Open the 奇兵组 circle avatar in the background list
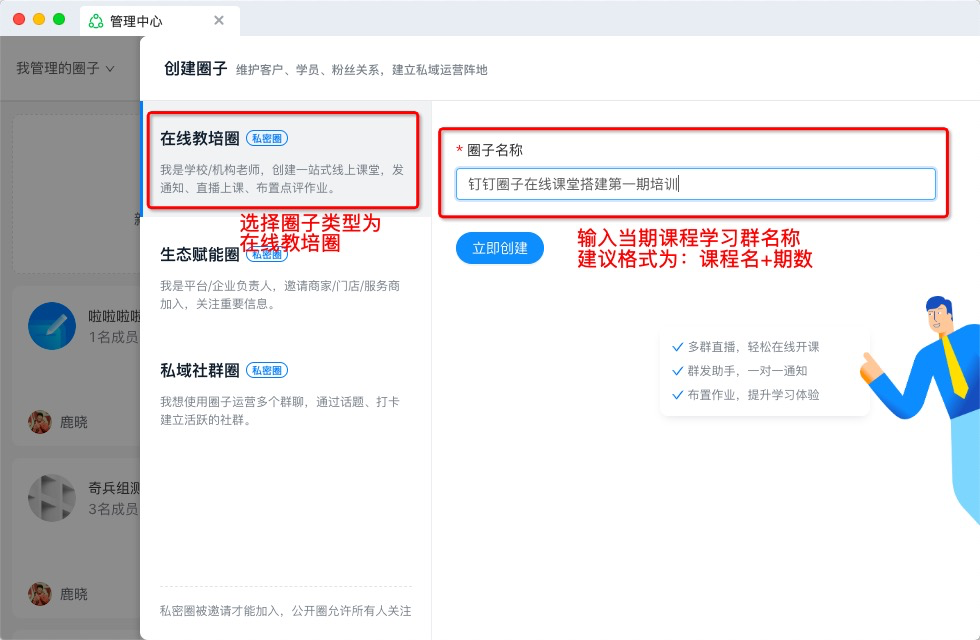This screenshot has width=980, height=640. coord(52,498)
